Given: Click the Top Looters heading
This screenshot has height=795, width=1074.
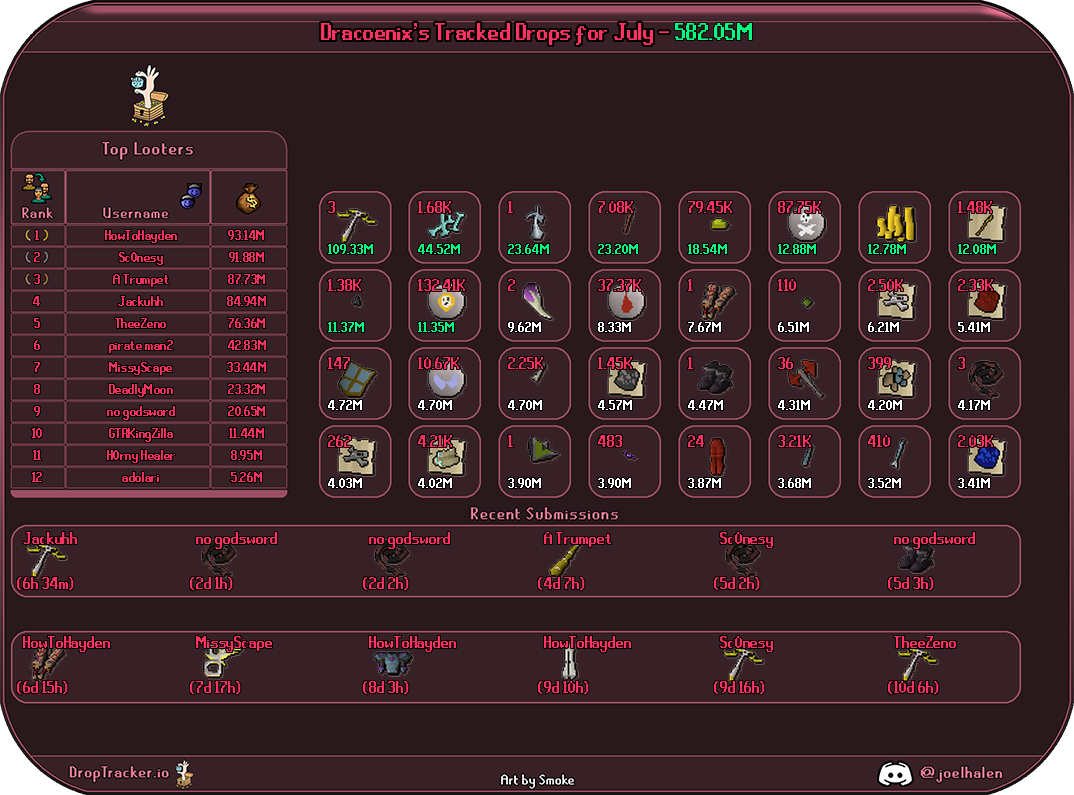Looking at the screenshot, I should click(x=147, y=149).
